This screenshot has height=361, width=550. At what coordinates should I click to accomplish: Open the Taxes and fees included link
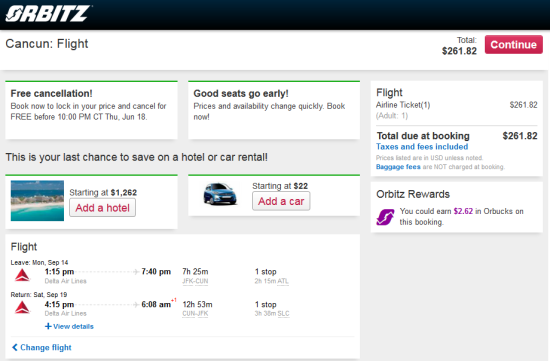tap(422, 147)
